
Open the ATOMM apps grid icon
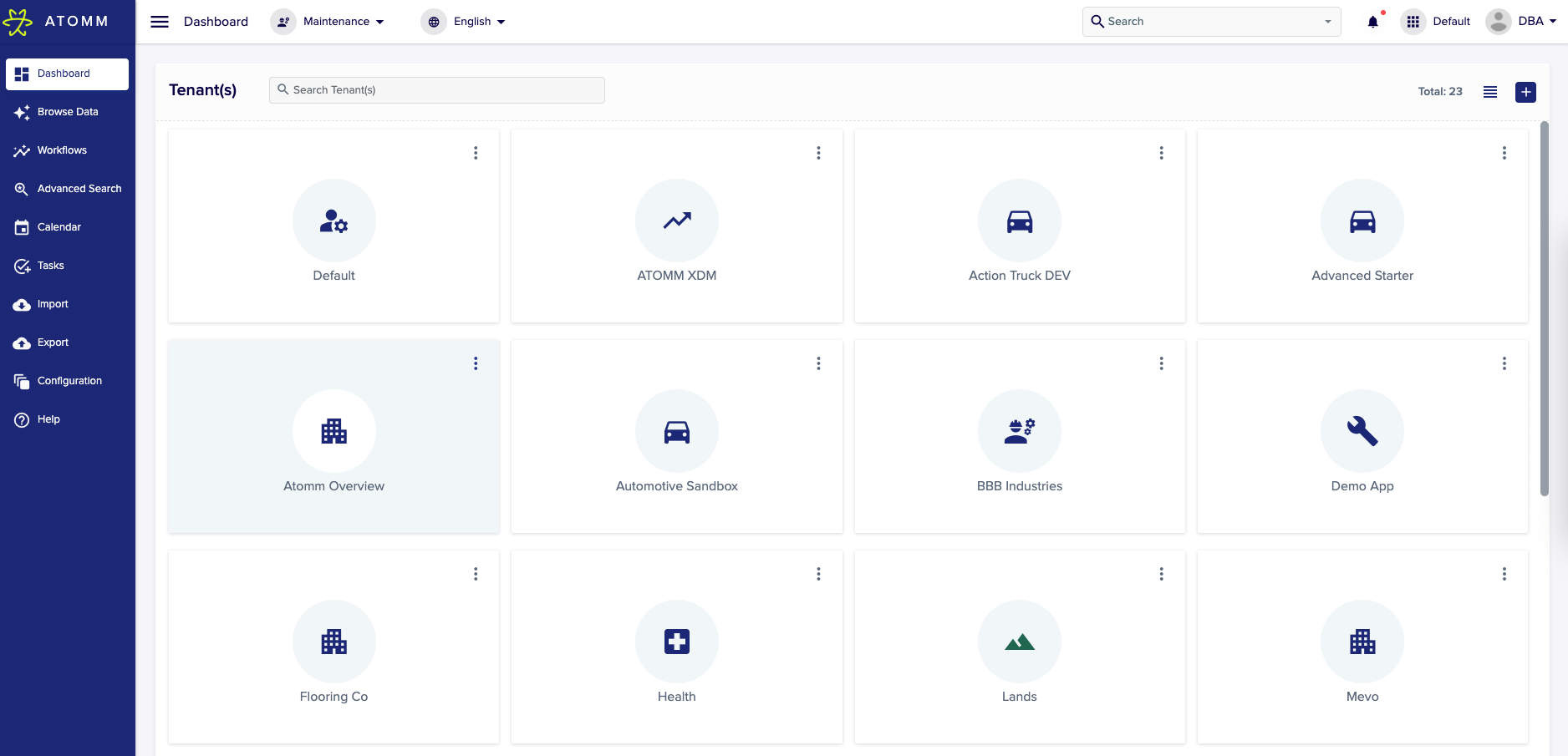[x=1413, y=22]
